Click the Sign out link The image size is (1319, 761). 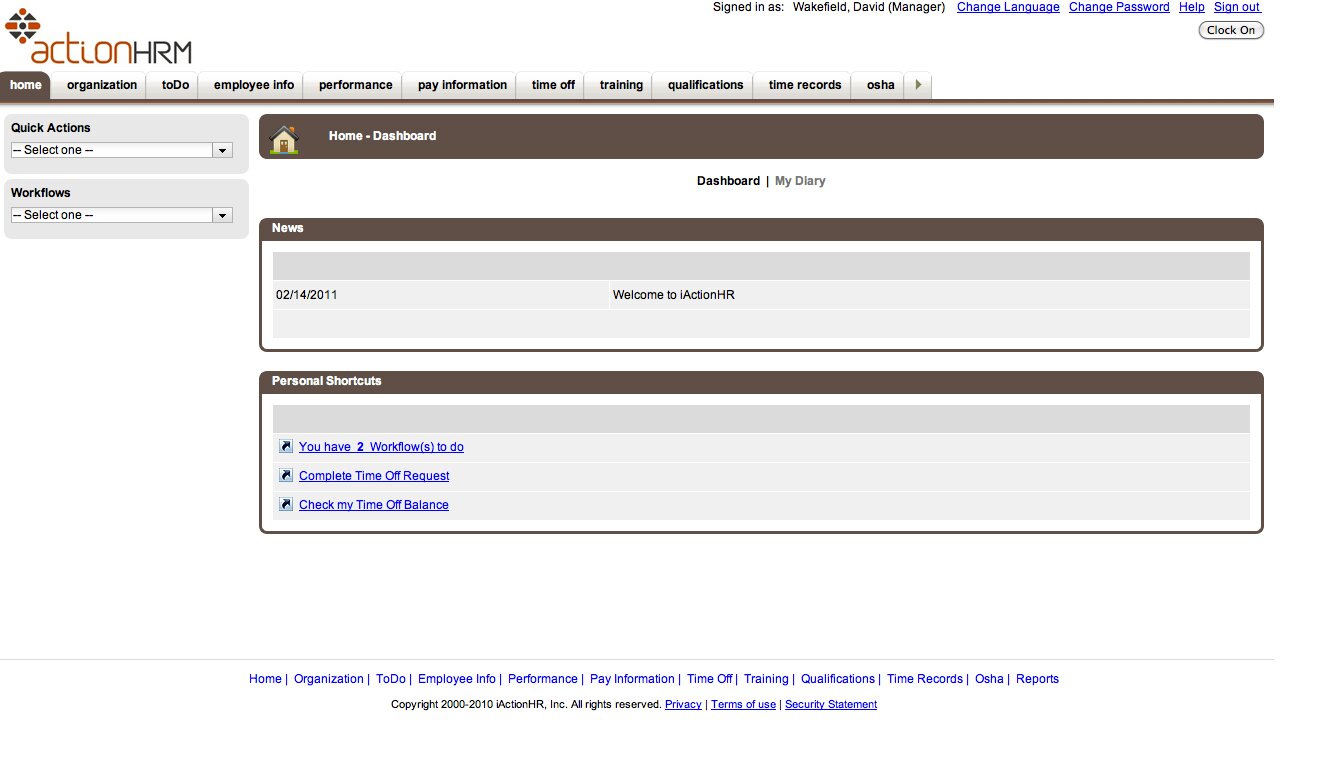click(x=1237, y=7)
